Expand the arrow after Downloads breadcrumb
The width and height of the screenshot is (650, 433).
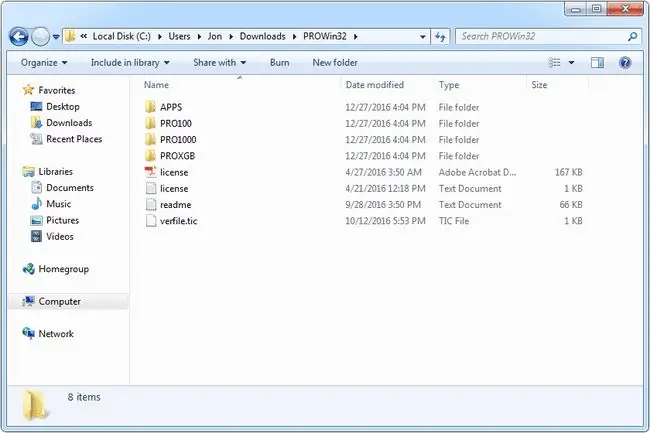(294, 37)
